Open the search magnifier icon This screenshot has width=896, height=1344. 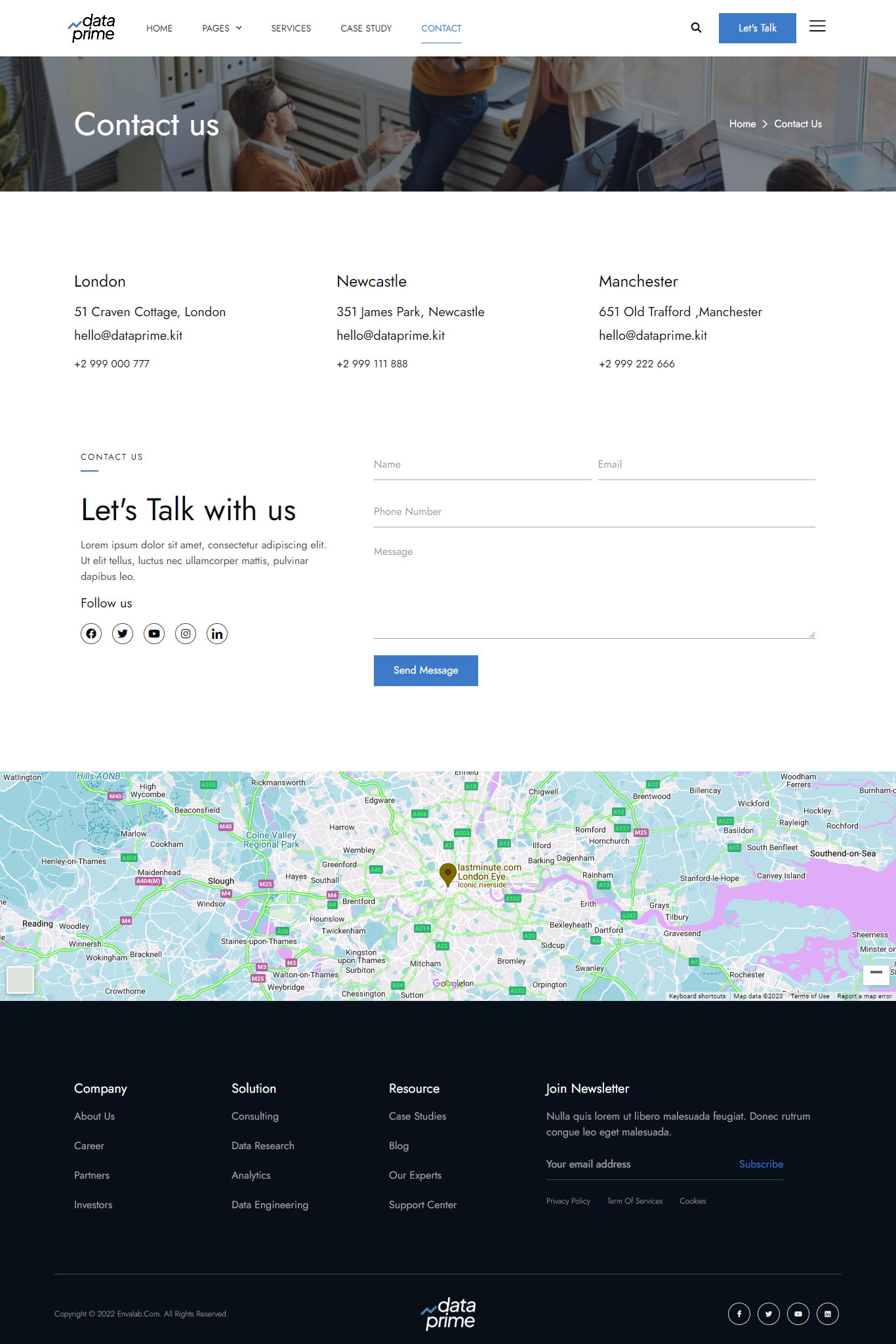pyautogui.click(x=696, y=28)
